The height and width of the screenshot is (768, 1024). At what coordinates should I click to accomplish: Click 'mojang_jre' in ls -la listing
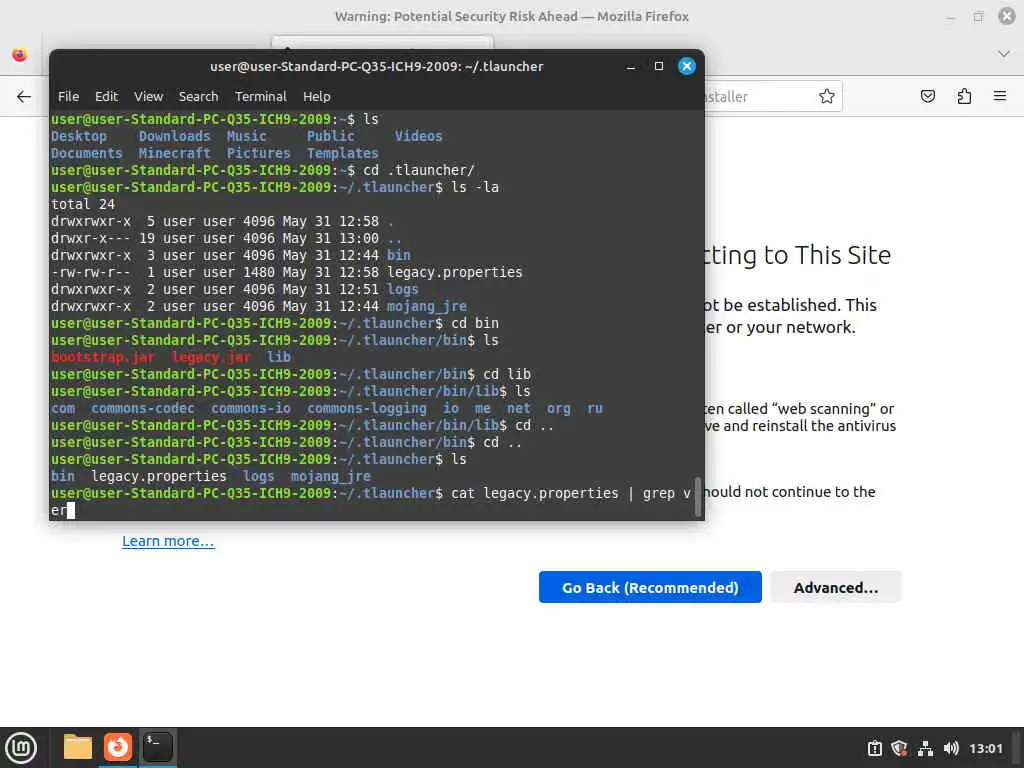[x=427, y=306]
